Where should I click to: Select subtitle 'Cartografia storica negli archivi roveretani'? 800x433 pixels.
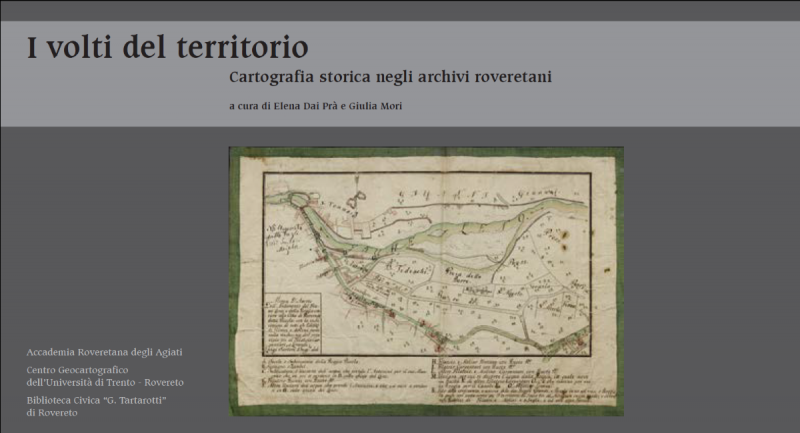point(390,77)
